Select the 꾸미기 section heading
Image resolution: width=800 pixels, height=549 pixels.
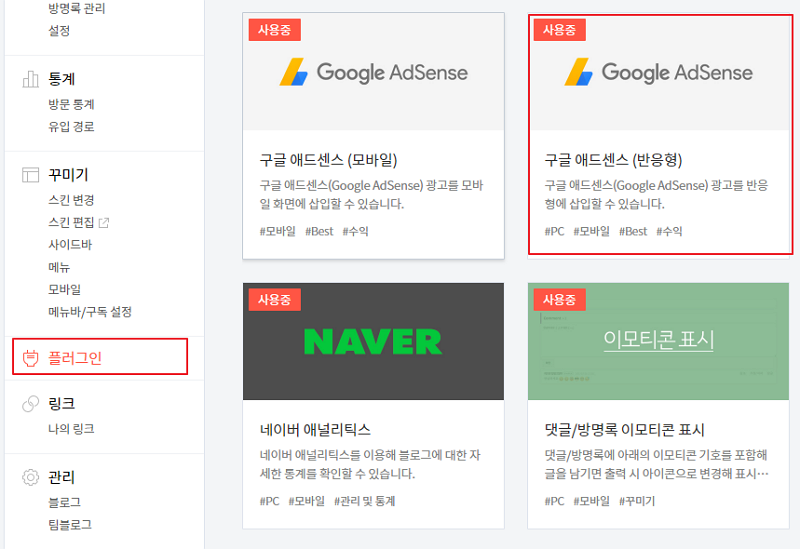[x=68, y=175]
